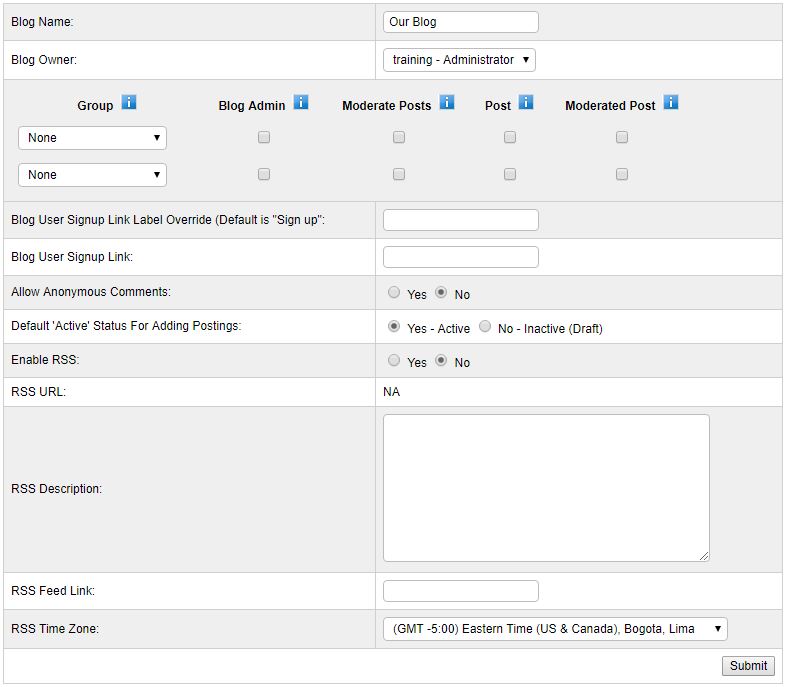This screenshot has height=687, width=788.
Task: Click inside the RSS Description textarea
Action: pos(546,488)
